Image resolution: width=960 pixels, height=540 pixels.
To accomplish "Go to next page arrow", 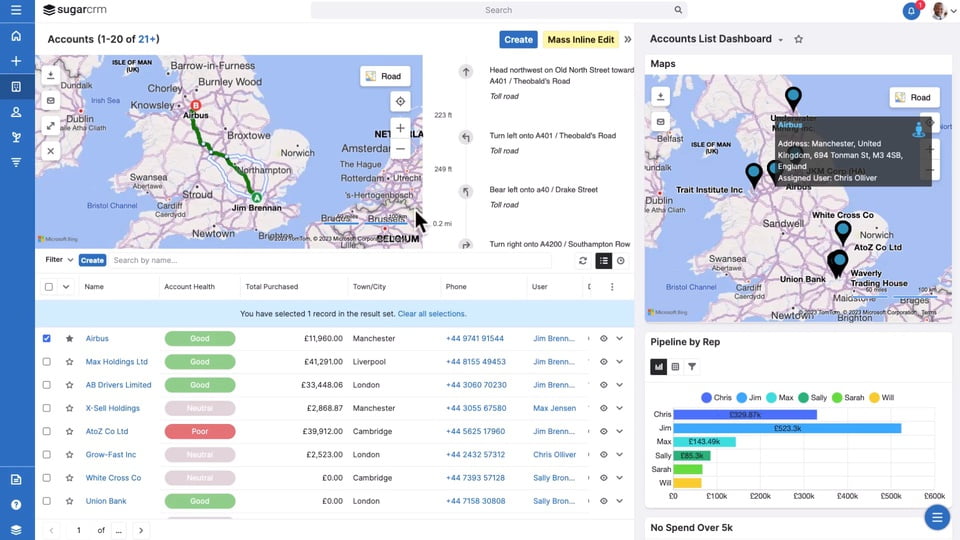I will [141, 530].
